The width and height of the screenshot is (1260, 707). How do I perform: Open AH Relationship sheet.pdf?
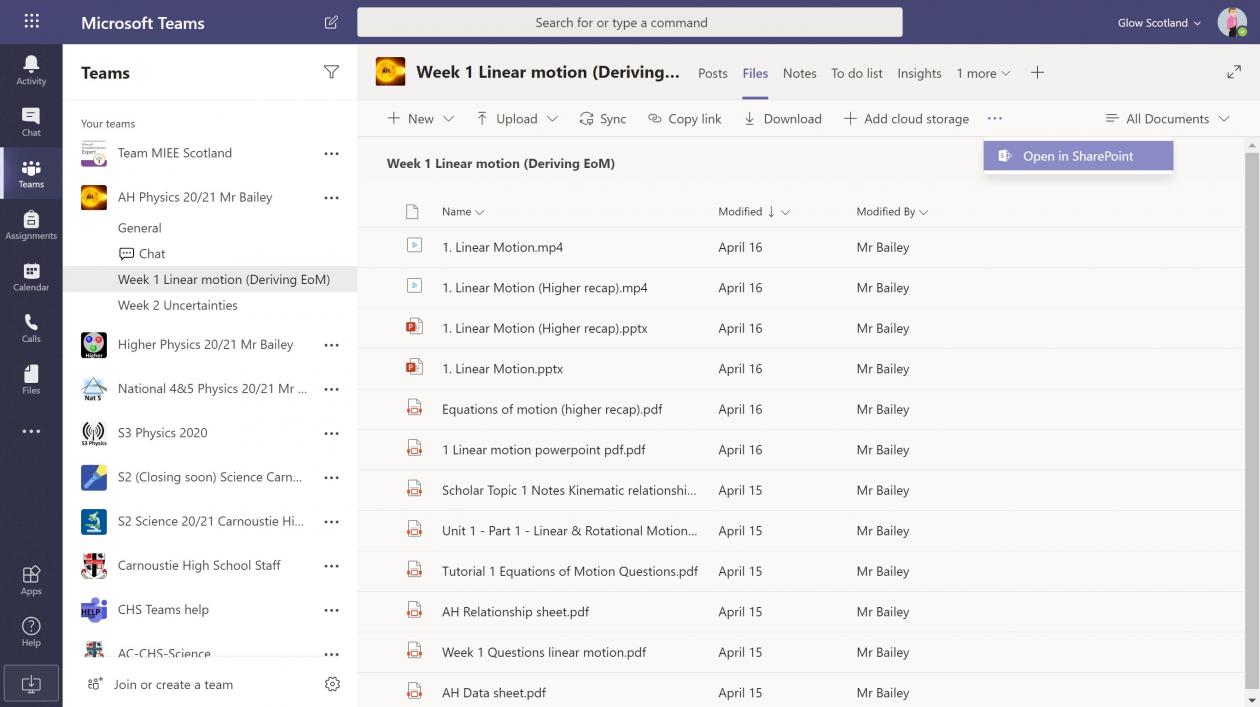click(516, 612)
